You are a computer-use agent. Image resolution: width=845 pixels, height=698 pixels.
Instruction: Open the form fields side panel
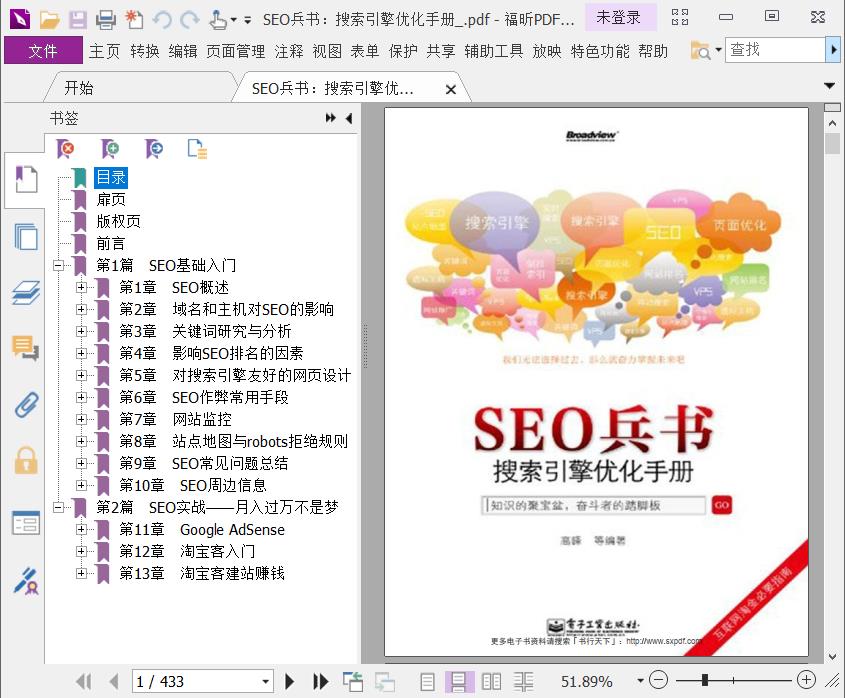[26, 523]
